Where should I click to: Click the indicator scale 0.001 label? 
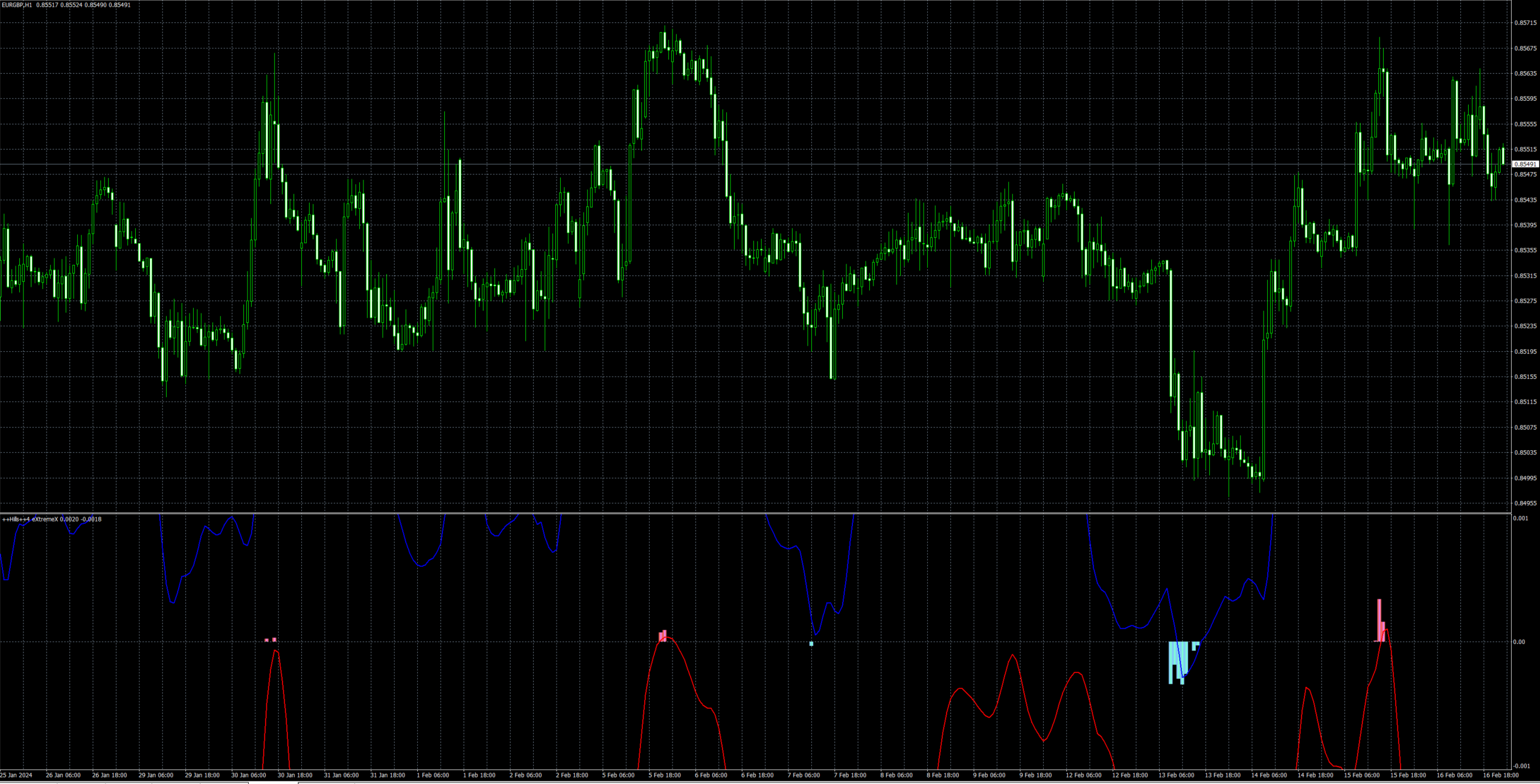(1520, 518)
